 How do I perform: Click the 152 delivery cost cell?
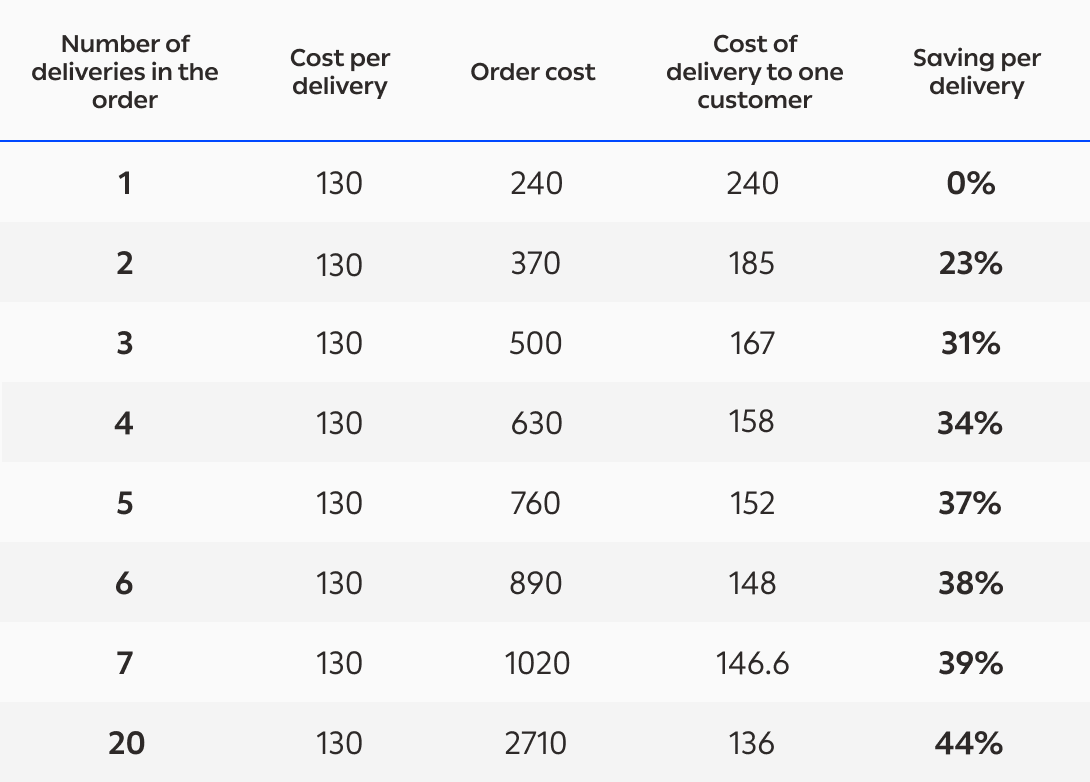coord(752,503)
